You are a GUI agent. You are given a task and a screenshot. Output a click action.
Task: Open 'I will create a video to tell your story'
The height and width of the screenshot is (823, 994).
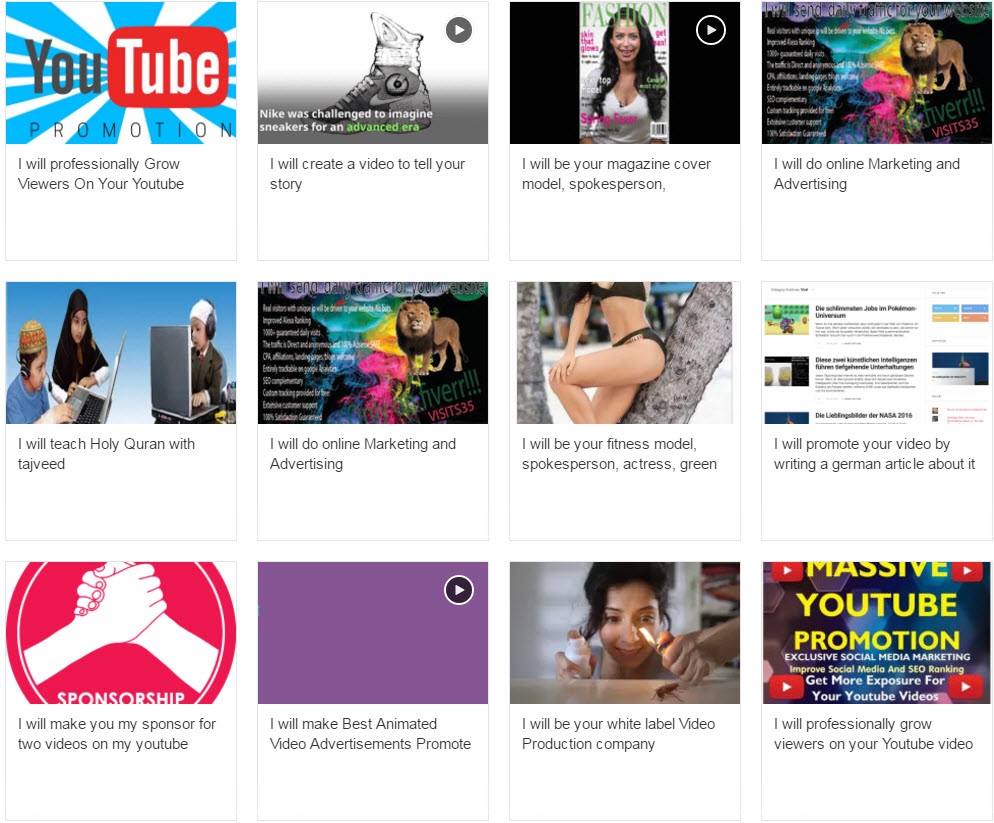tap(367, 174)
